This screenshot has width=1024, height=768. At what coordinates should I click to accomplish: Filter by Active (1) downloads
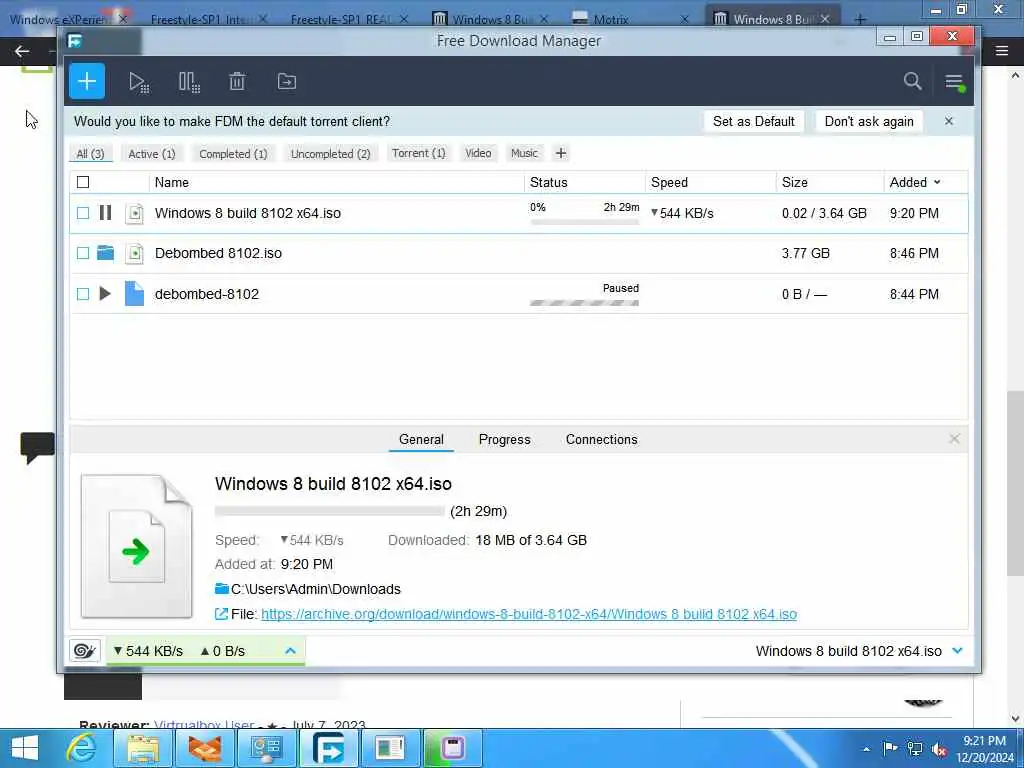coord(152,153)
